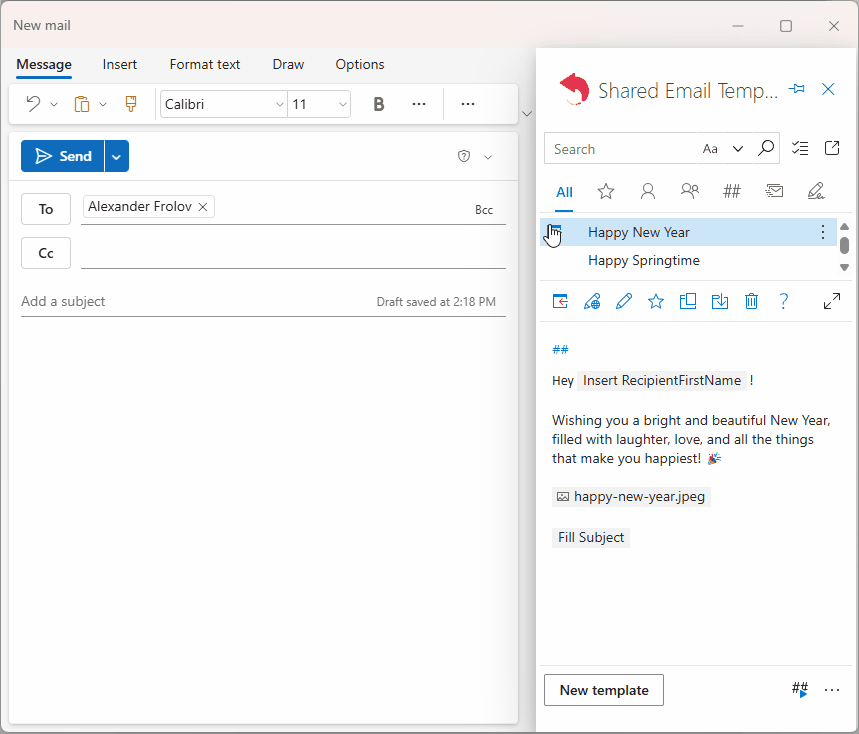Click the search magnifier icon
Screen dimensions: 859x734
pyautogui.click(x=766, y=148)
